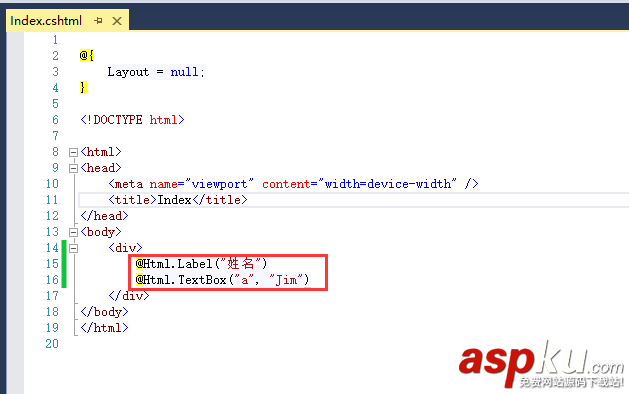Viewport: 629px width, 394px height.
Task: Collapse the div tag region
Action: click(73, 248)
